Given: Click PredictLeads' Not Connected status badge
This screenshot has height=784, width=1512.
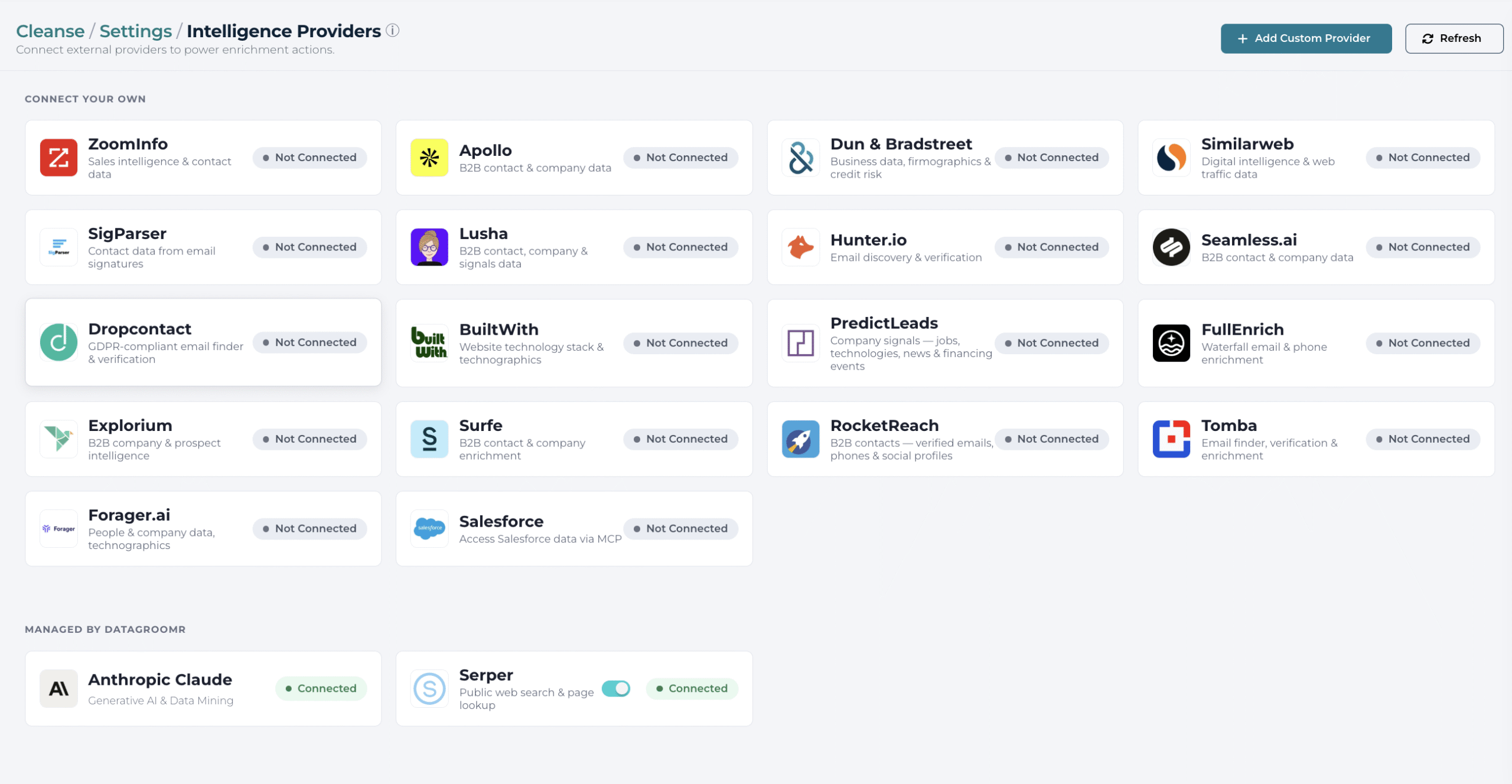Looking at the screenshot, I should tap(1052, 343).
